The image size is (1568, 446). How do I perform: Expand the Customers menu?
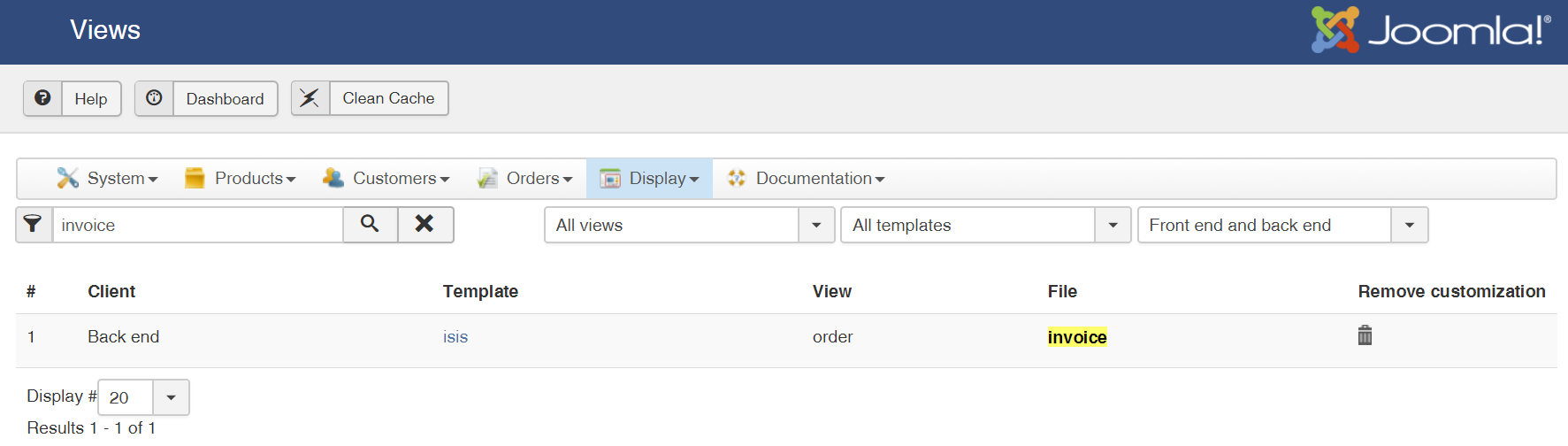point(386,179)
